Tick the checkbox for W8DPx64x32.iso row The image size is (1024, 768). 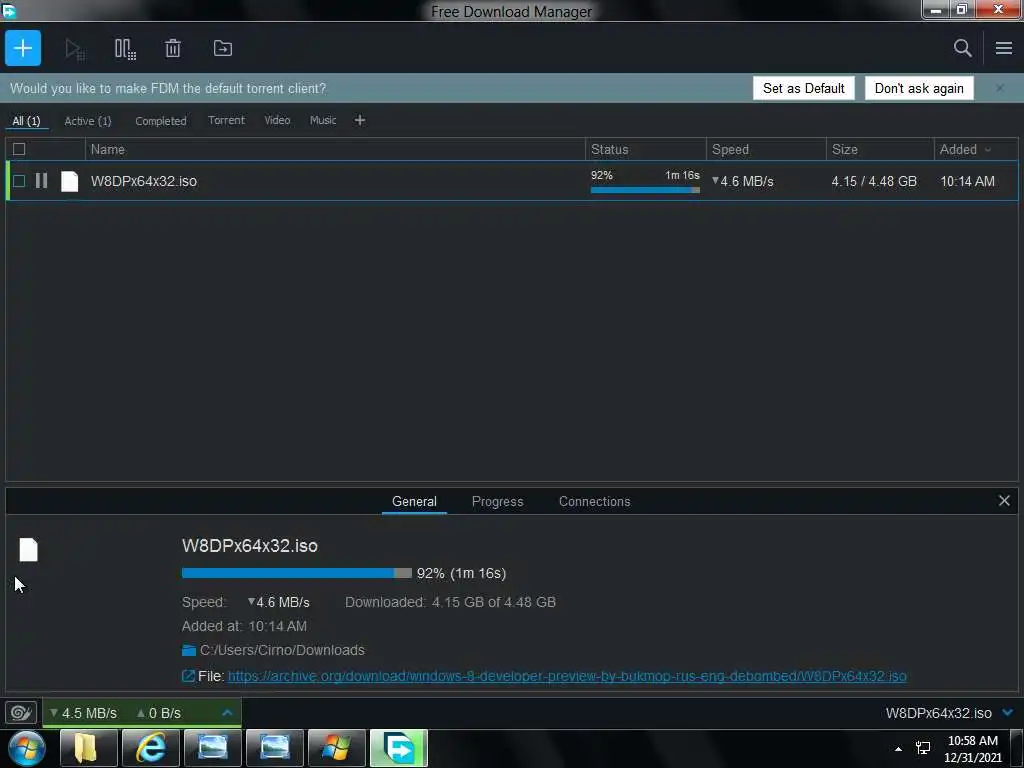click(19, 181)
